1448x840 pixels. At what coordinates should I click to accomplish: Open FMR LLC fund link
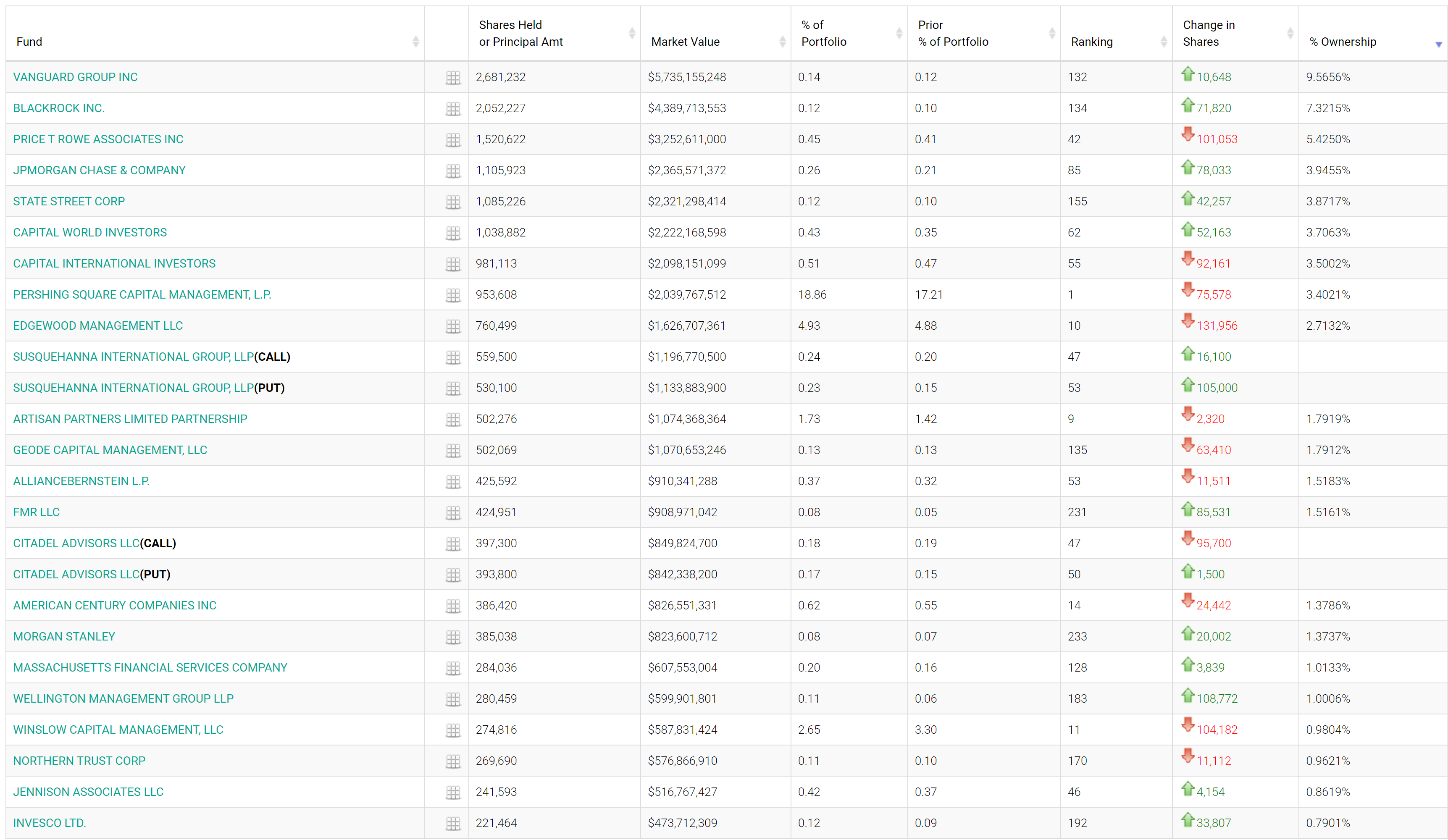click(36, 512)
